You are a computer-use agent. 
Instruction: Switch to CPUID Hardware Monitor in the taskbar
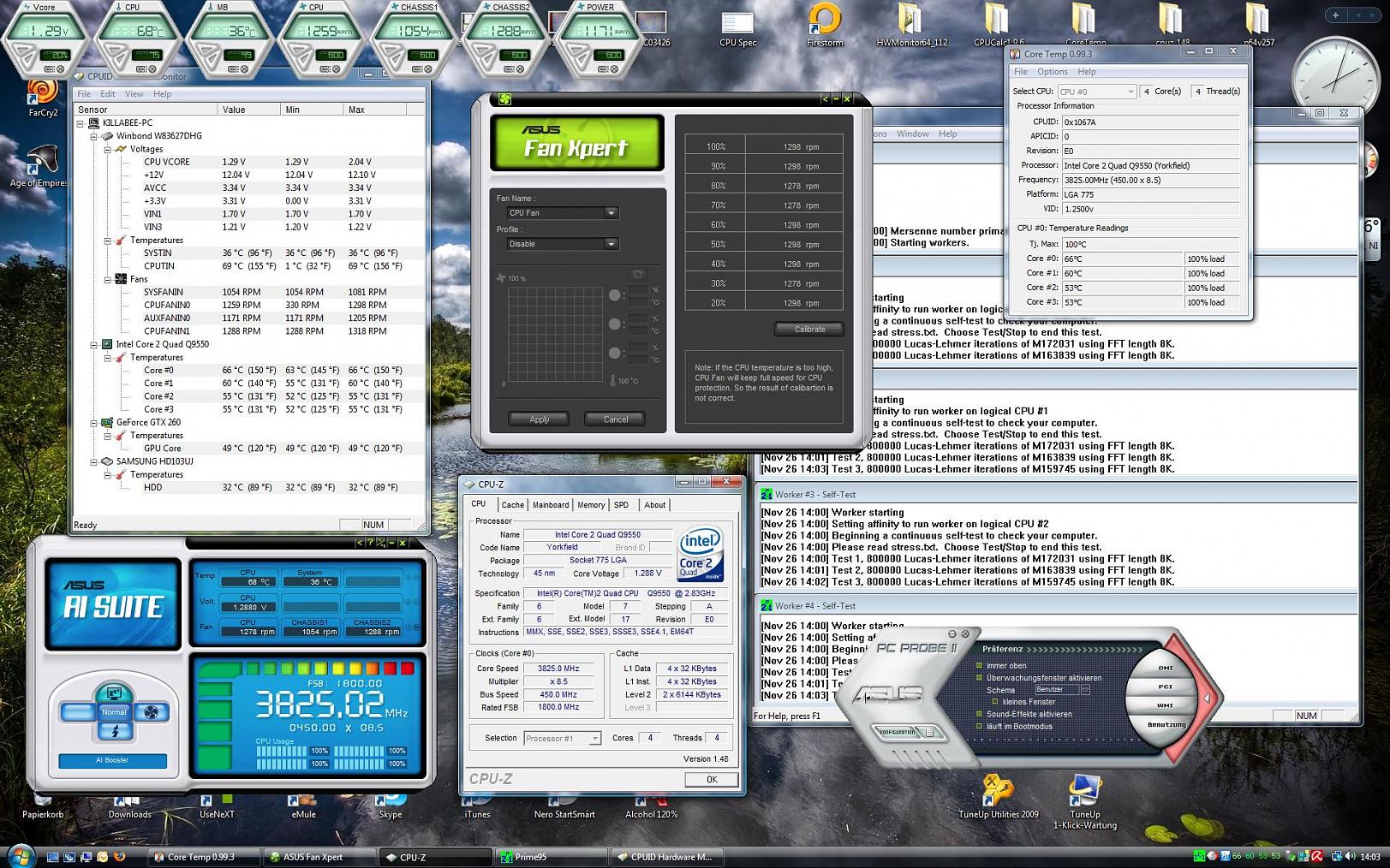pyautogui.click(x=666, y=857)
